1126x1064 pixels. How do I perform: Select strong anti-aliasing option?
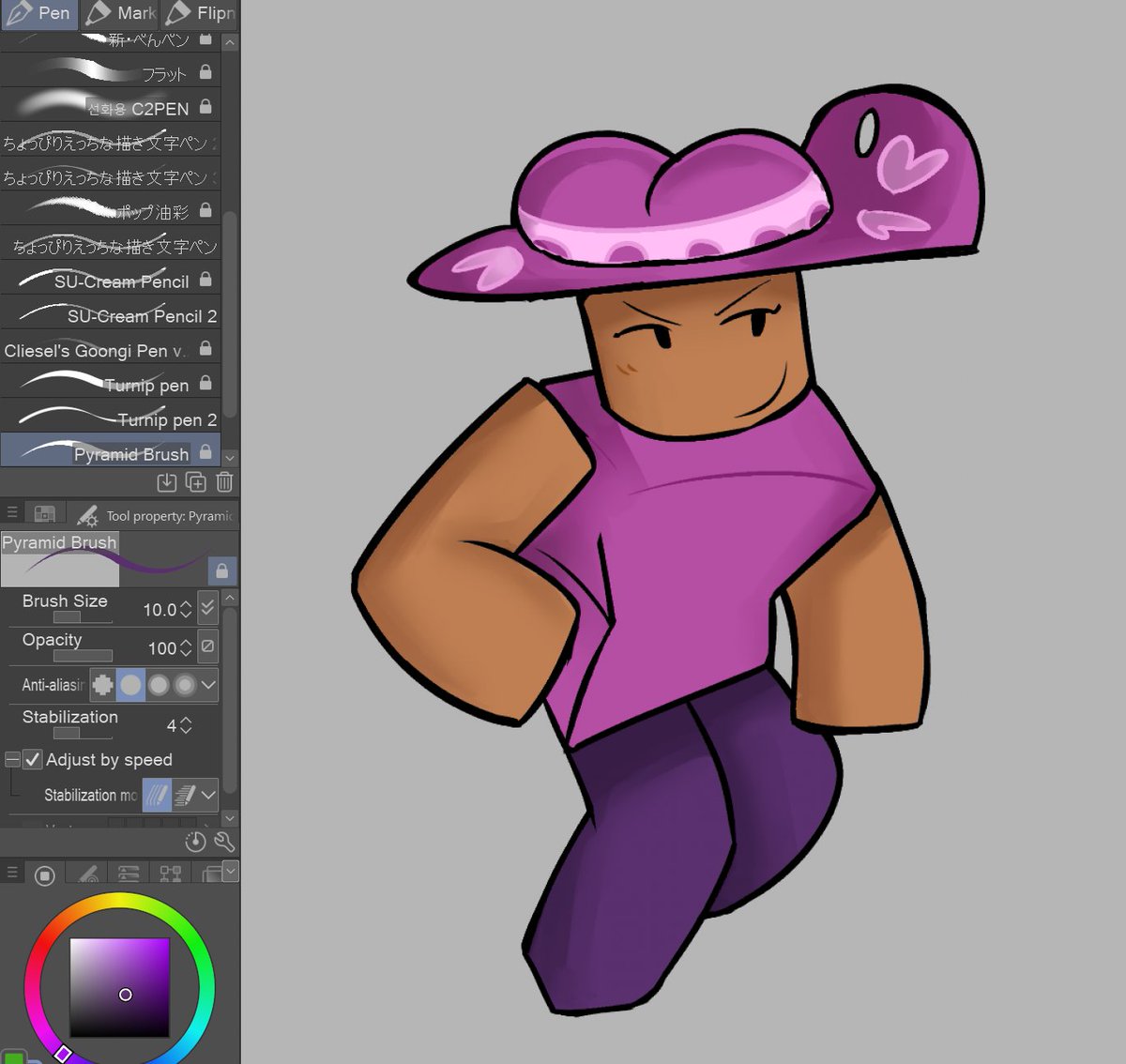tap(185, 685)
